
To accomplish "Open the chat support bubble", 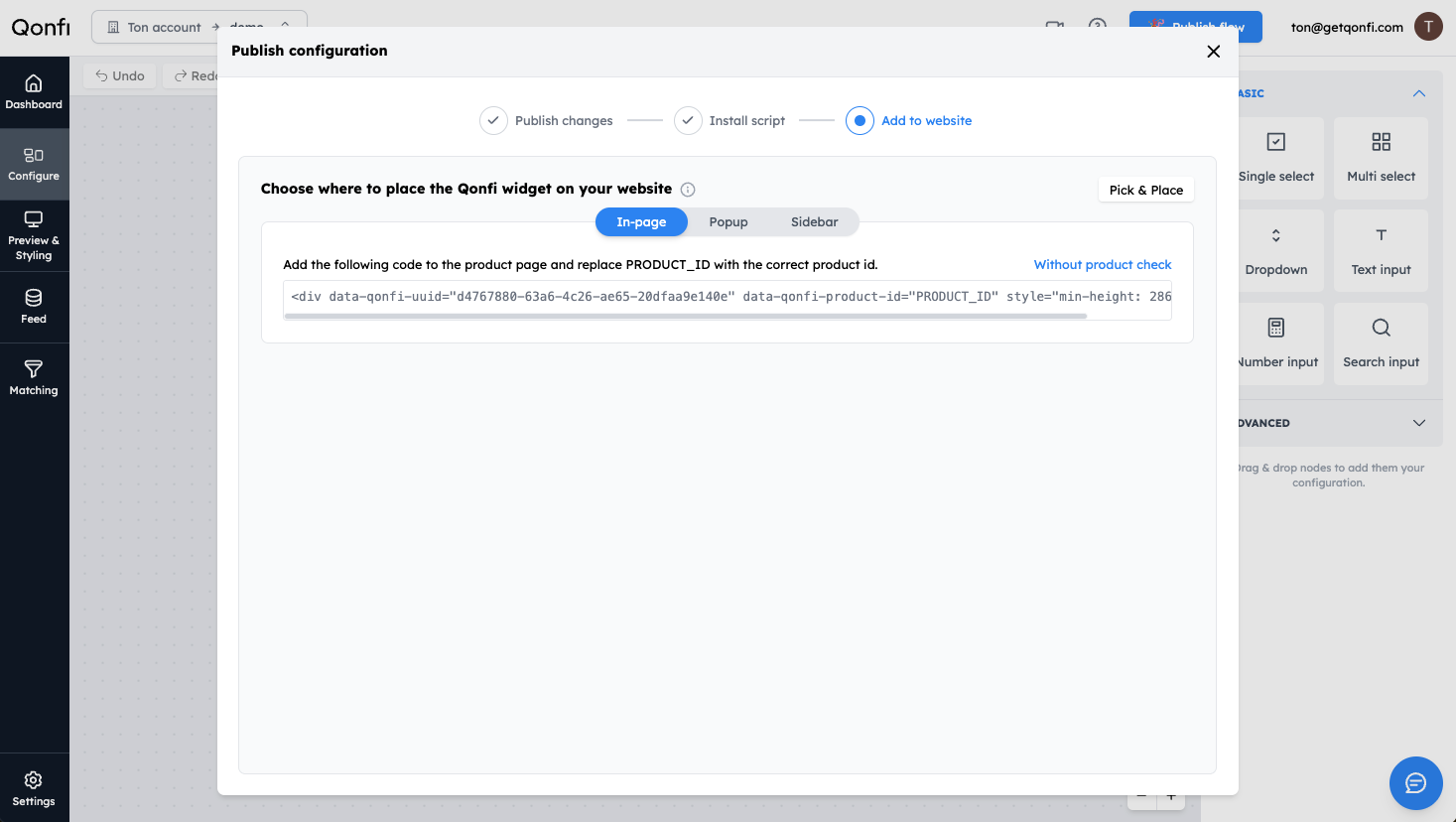I will click(1415, 783).
